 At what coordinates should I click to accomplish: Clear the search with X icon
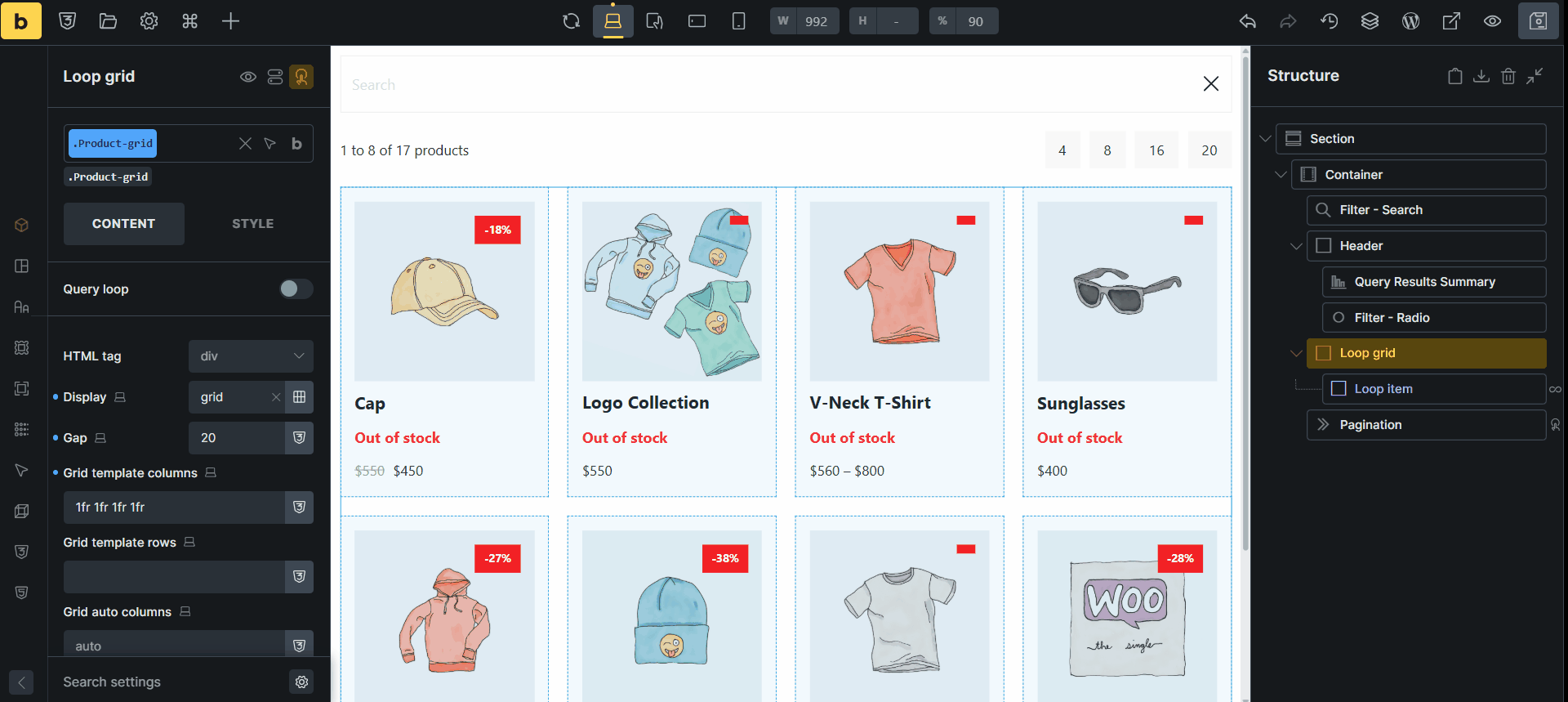tap(1211, 83)
